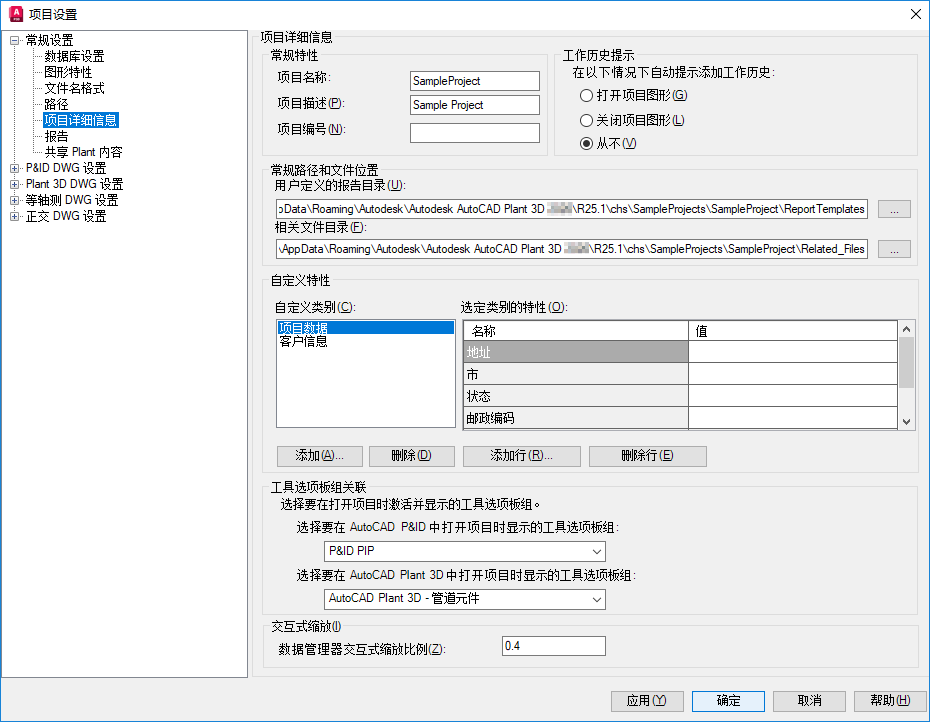Click the 用户定义的报告目录 path field
The image size is (930, 722).
tap(572, 209)
